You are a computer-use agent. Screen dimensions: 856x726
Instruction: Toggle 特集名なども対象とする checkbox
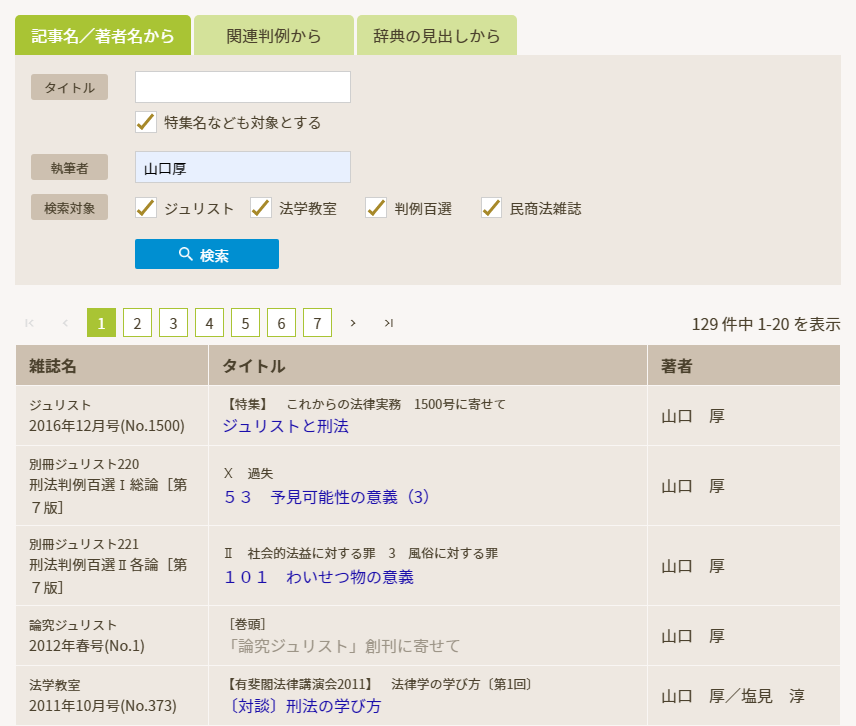pyautogui.click(x=146, y=122)
